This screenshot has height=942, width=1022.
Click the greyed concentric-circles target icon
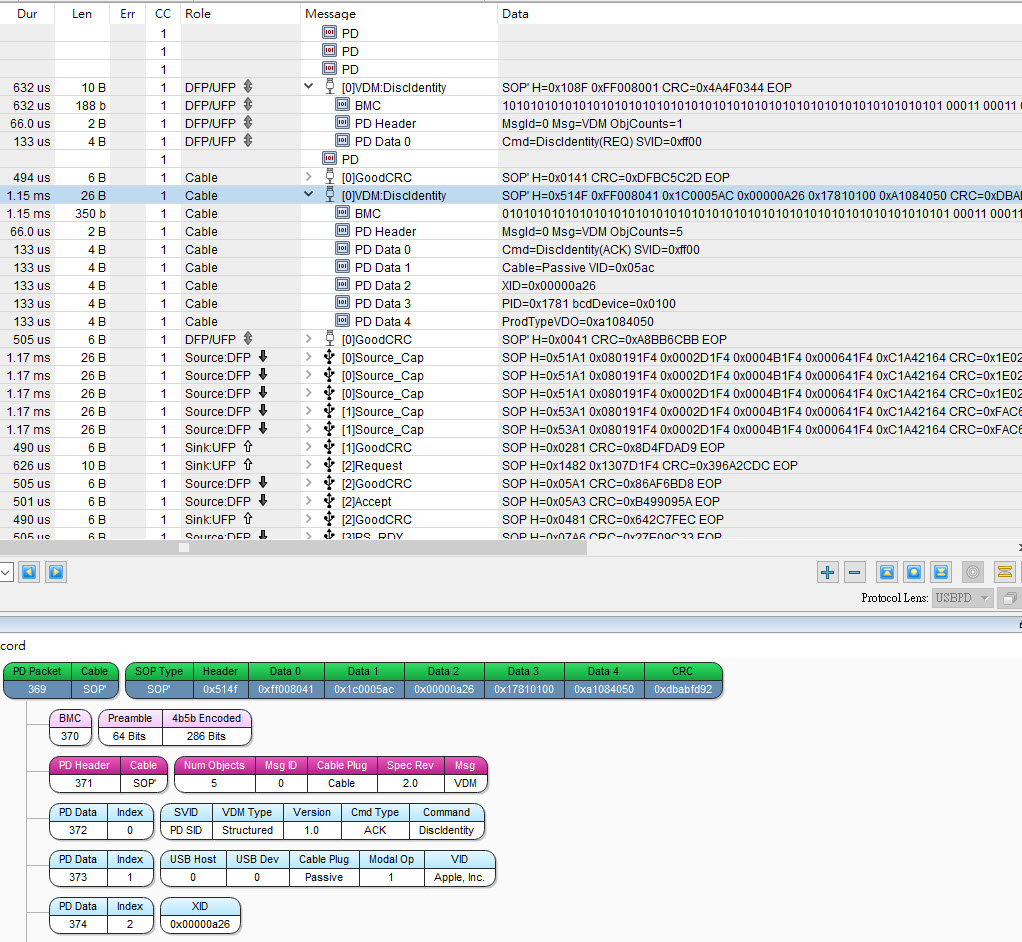[972, 573]
